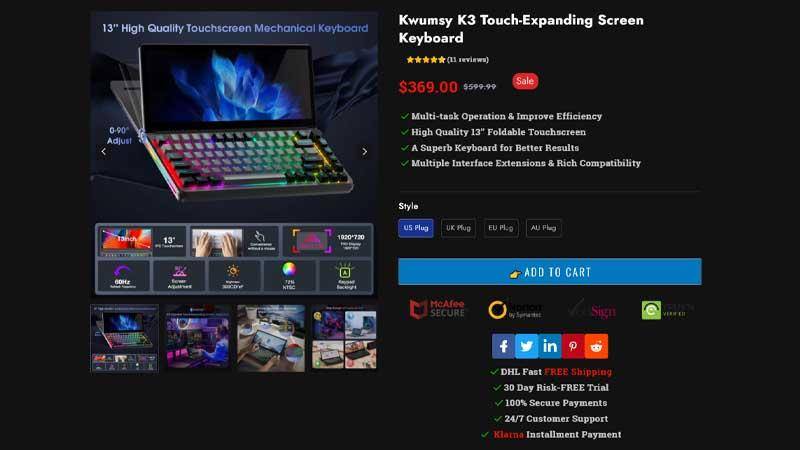Share product on LinkedIn
800x450 pixels.
(549, 346)
